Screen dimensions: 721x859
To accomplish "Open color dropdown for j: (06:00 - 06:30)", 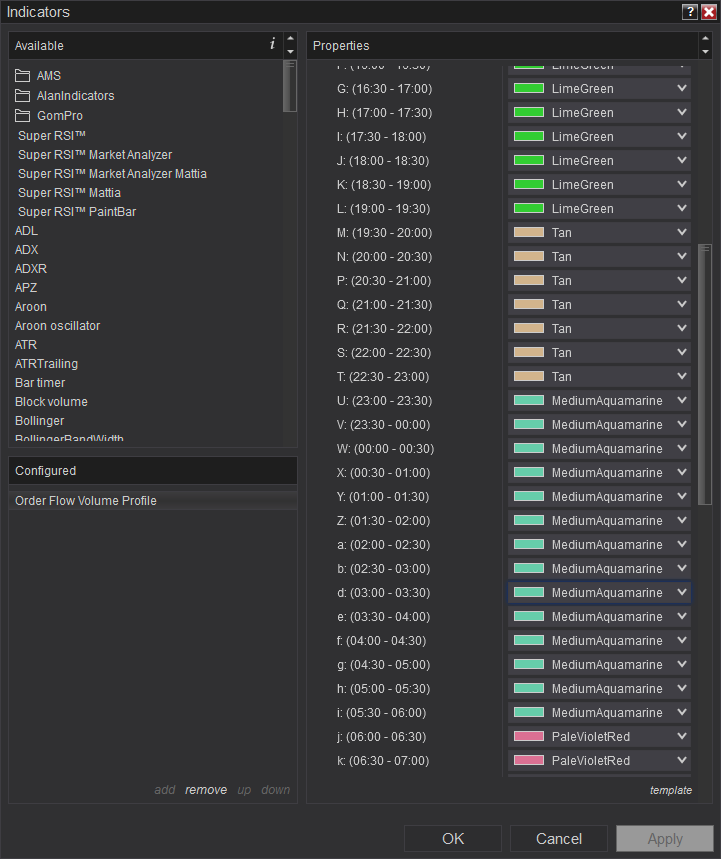I will [682, 736].
